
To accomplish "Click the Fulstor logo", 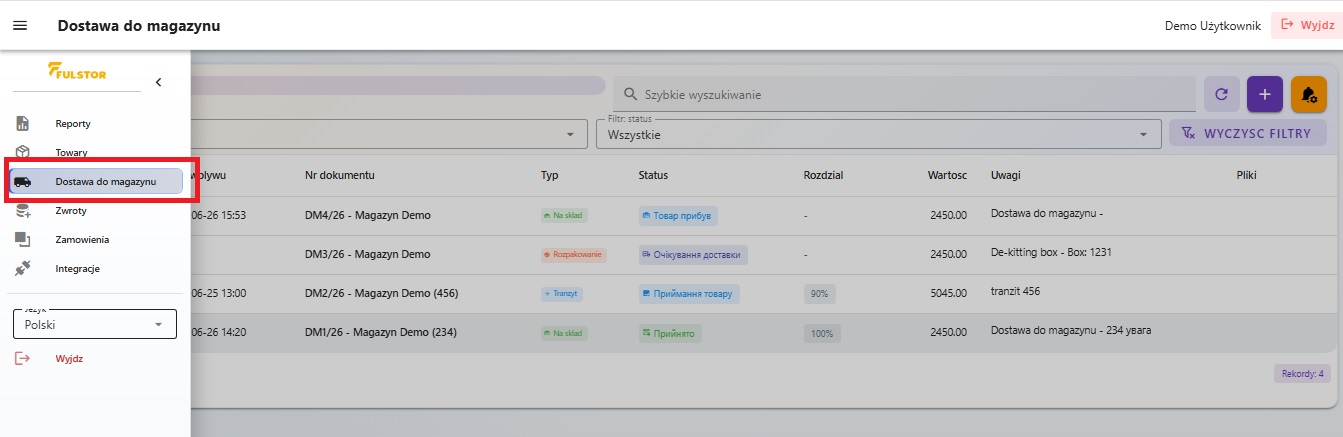I will (x=77, y=72).
